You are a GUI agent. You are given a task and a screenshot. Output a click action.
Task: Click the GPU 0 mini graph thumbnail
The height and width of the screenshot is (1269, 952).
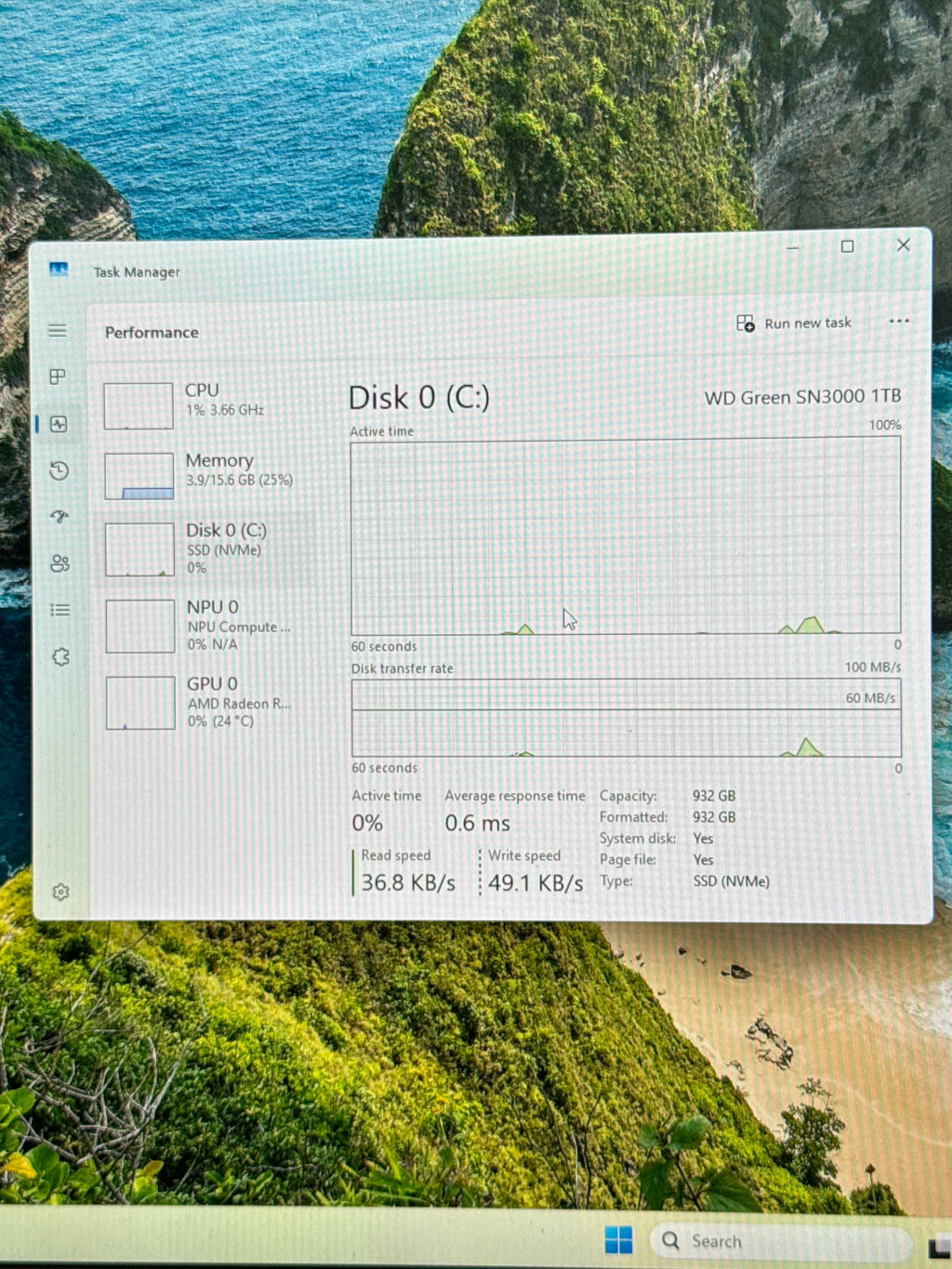pyautogui.click(x=141, y=703)
